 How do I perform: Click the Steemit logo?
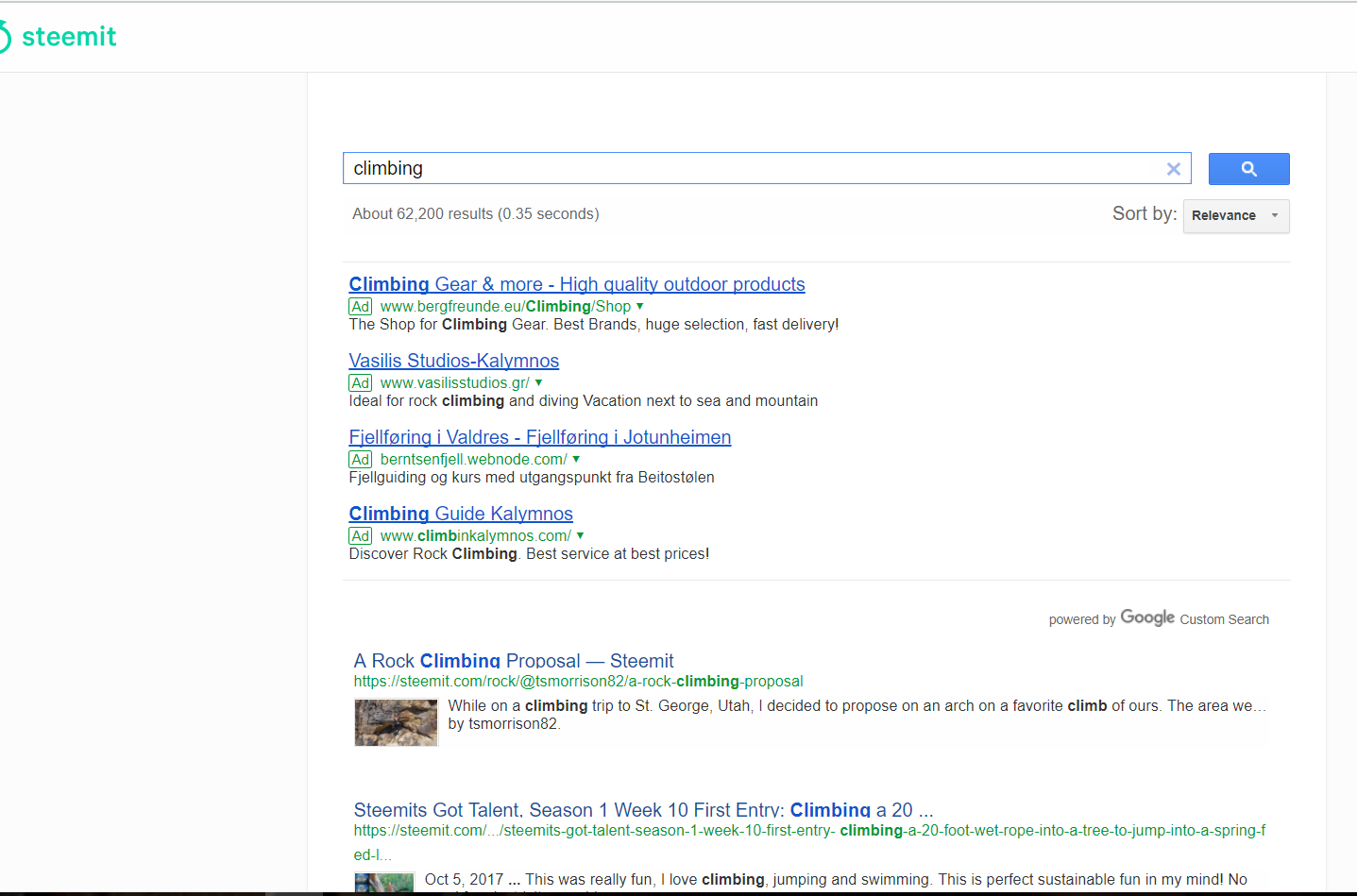pos(59,37)
